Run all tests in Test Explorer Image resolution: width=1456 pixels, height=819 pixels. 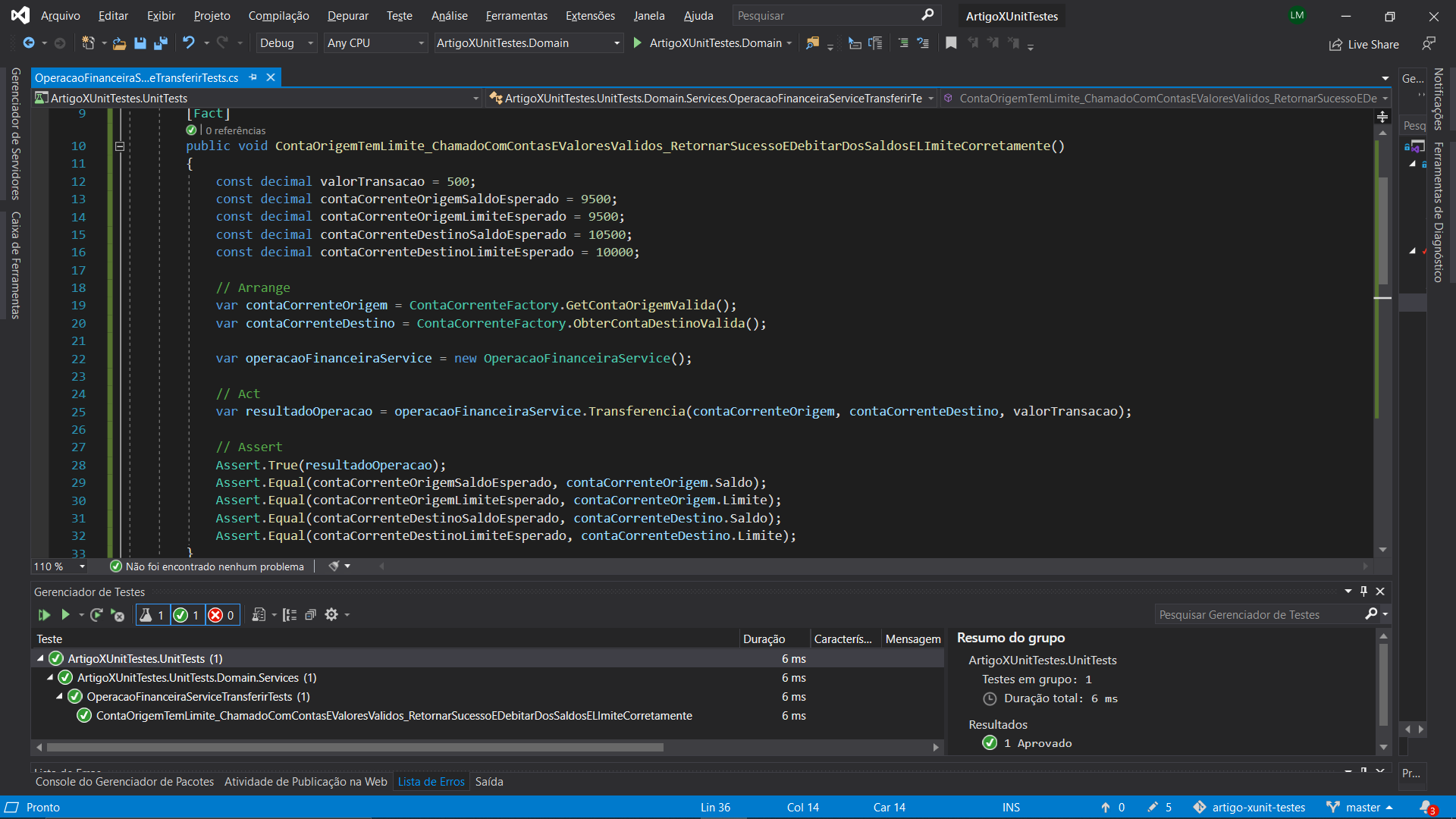(44, 615)
